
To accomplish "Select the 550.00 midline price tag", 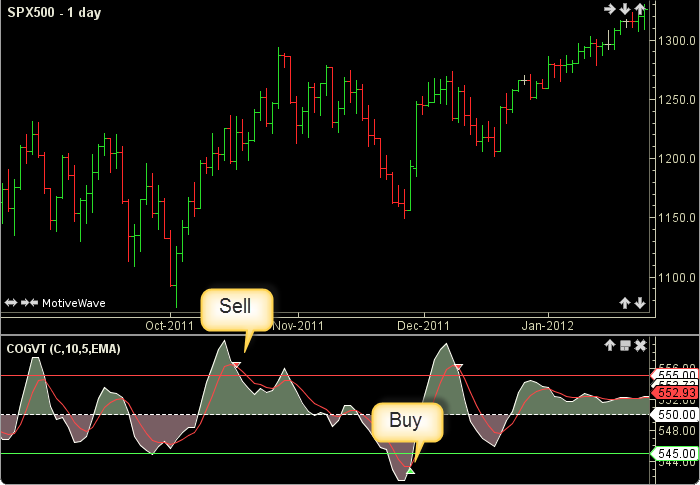I will pos(675,414).
